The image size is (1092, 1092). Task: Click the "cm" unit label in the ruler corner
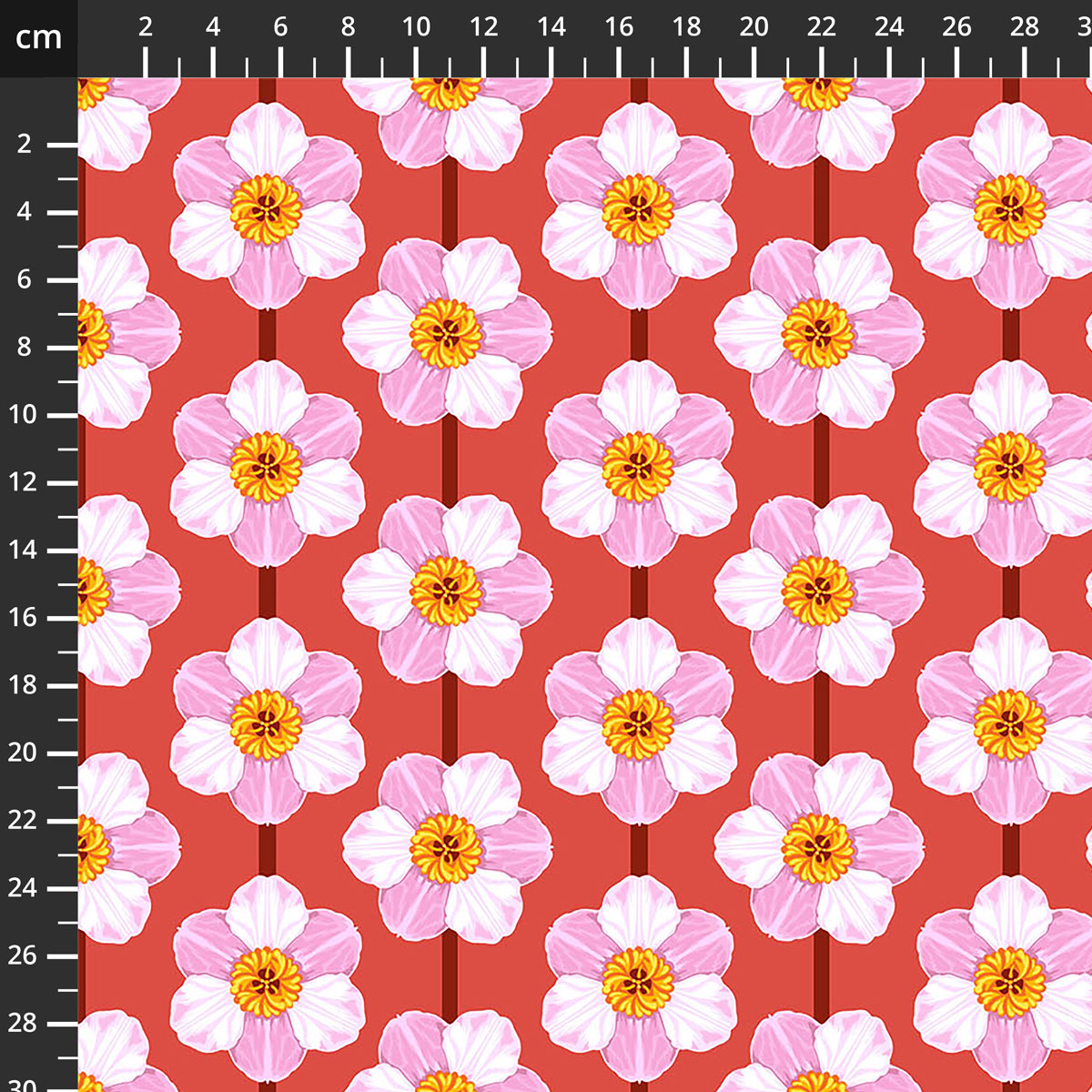coord(38,38)
